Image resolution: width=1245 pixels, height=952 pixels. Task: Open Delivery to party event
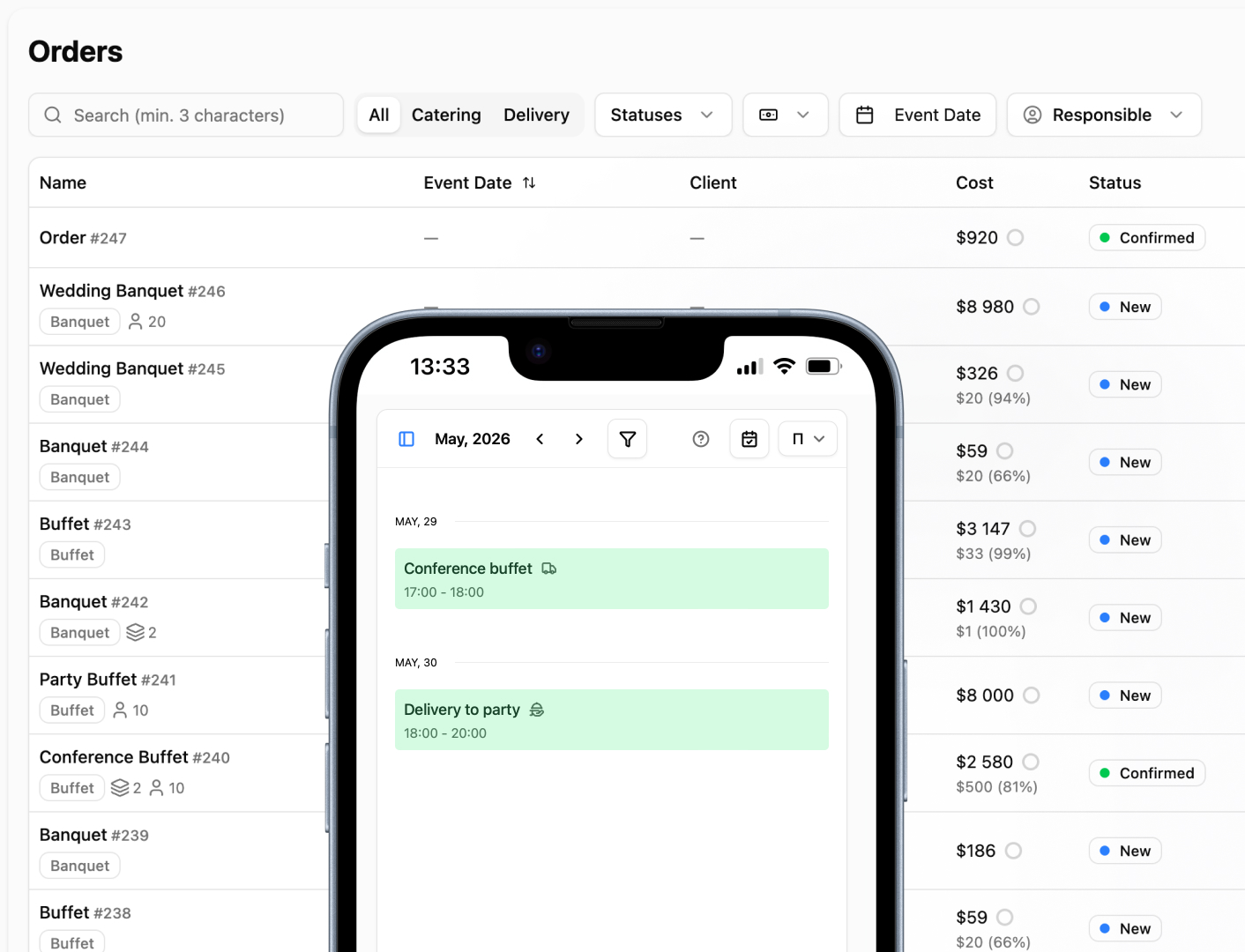pos(612,720)
